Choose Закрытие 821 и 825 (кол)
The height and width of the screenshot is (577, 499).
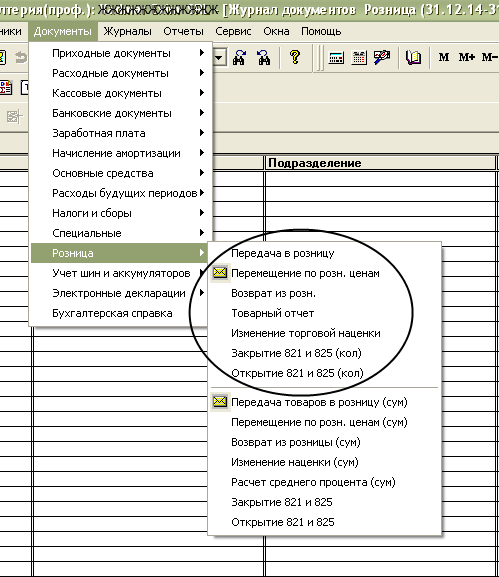325,353
